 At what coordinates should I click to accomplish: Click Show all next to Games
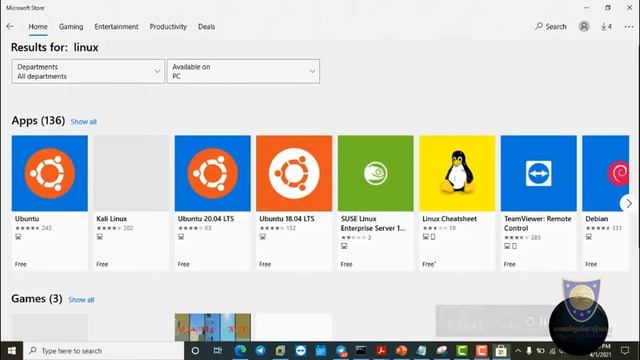coord(81,300)
